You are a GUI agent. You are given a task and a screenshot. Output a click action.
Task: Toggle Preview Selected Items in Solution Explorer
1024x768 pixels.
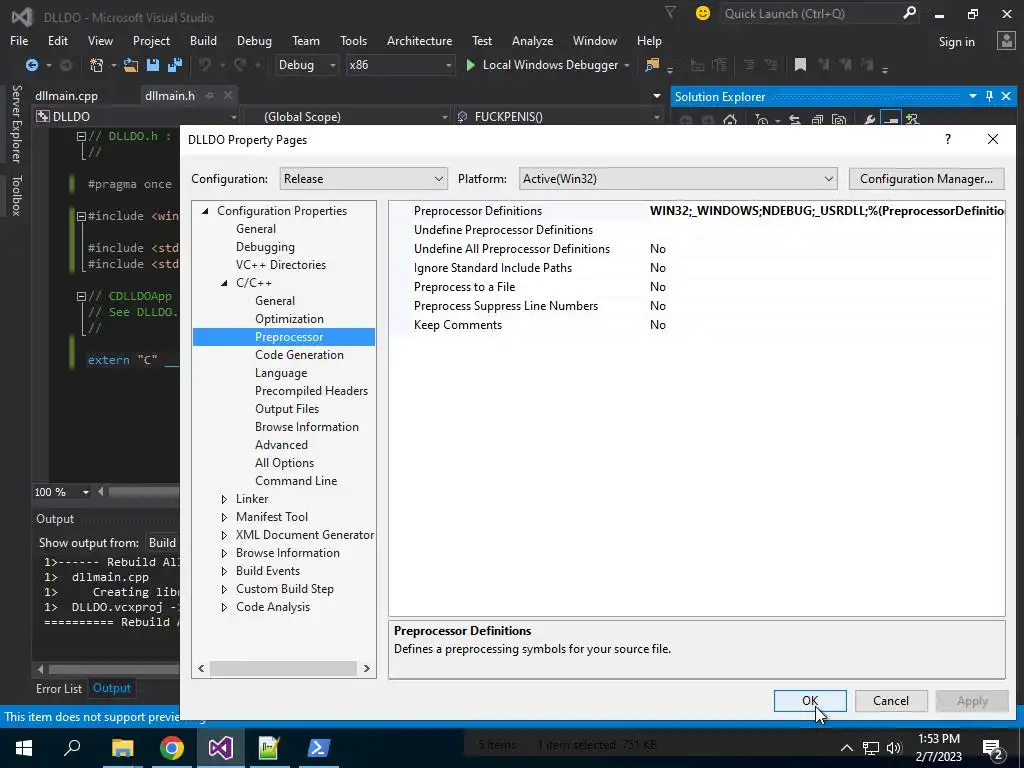890,120
